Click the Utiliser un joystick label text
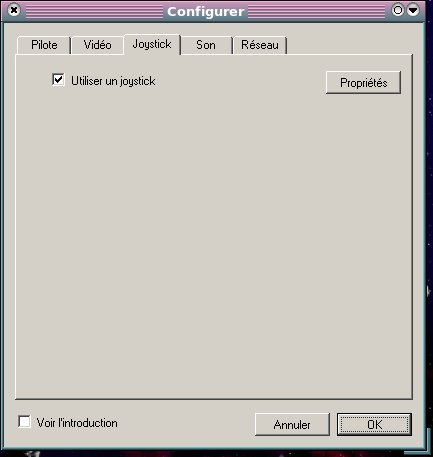 click(x=113, y=81)
